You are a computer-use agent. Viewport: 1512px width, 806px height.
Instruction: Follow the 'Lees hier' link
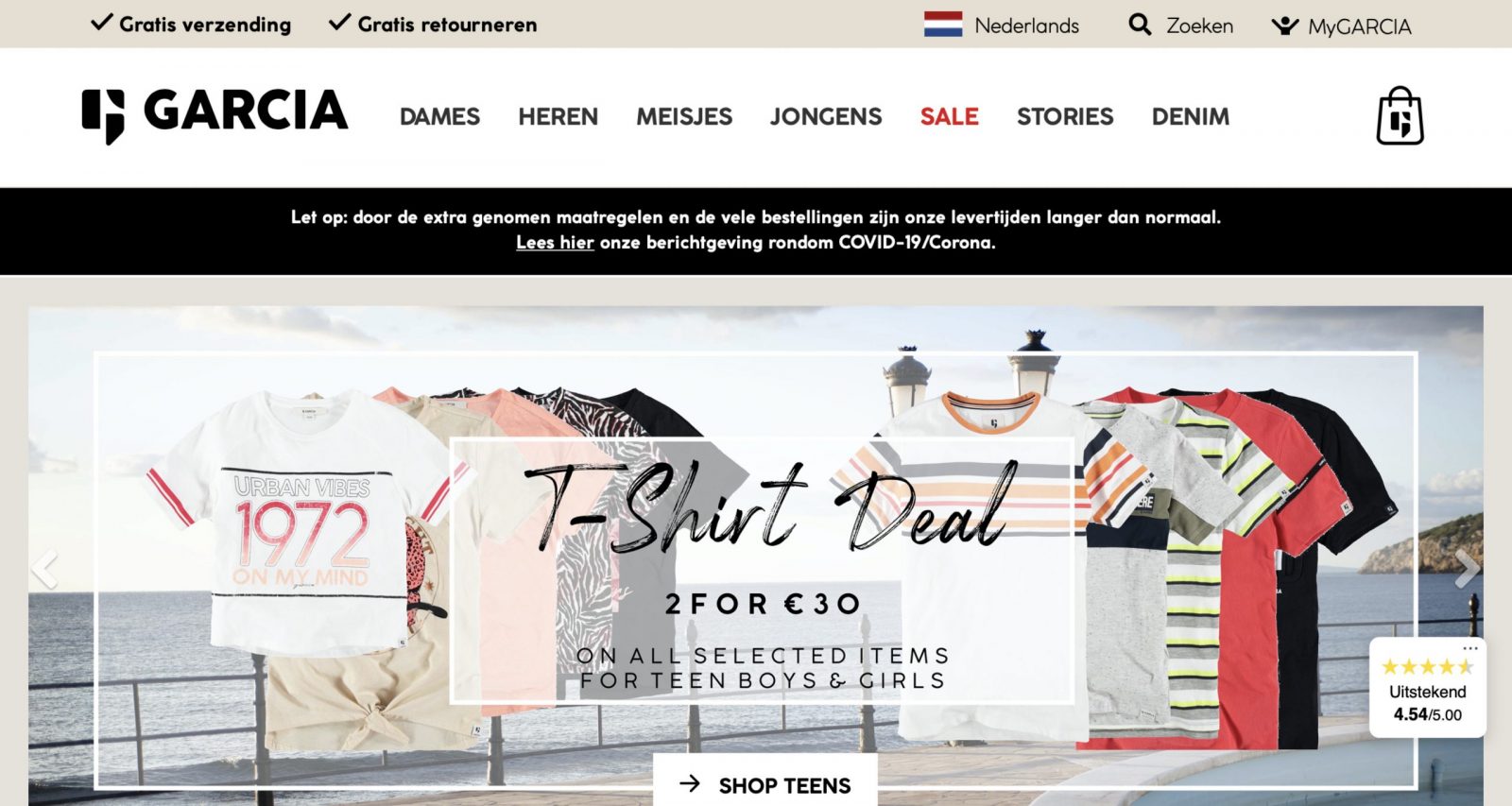click(x=555, y=243)
